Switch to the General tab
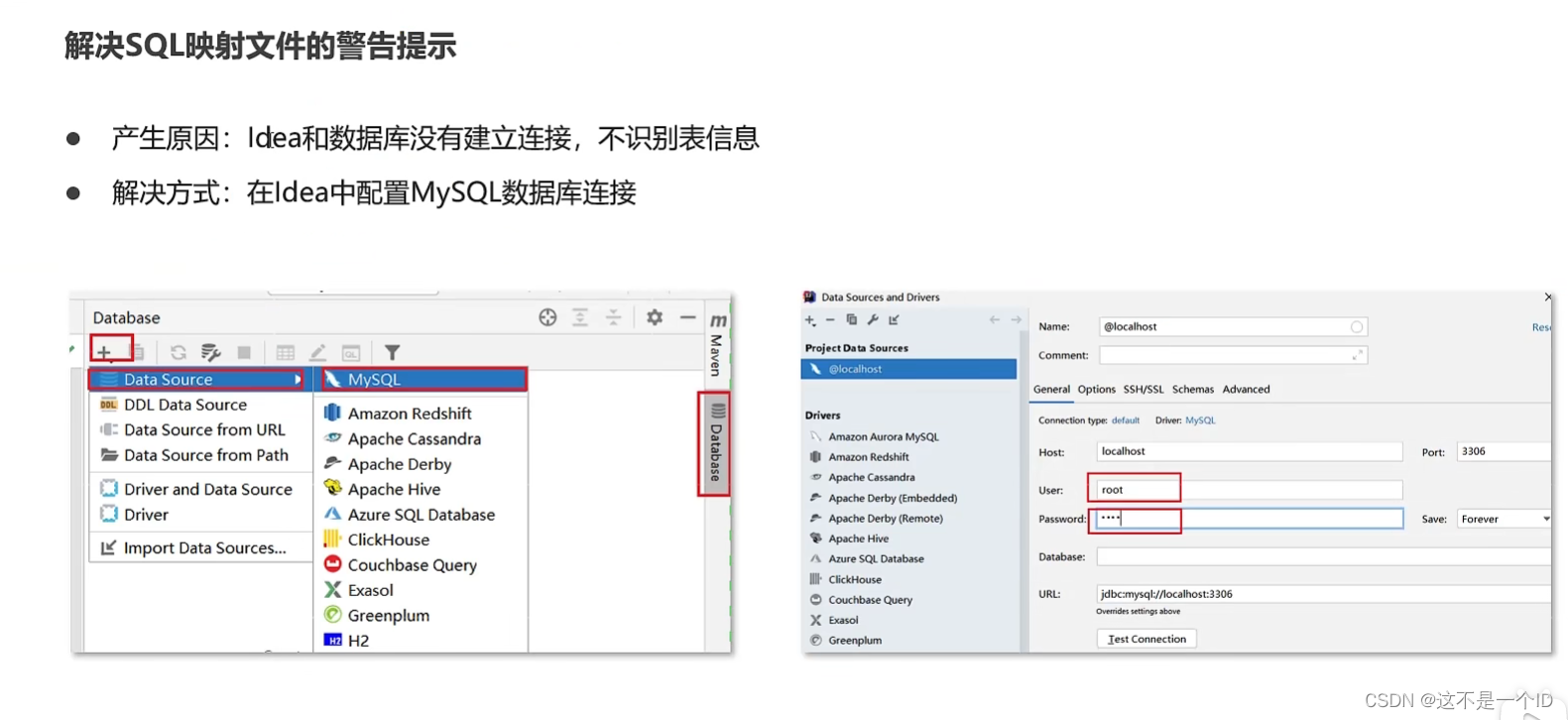The height and width of the screenshot is (720, 1568). [x=1051, y=390]
